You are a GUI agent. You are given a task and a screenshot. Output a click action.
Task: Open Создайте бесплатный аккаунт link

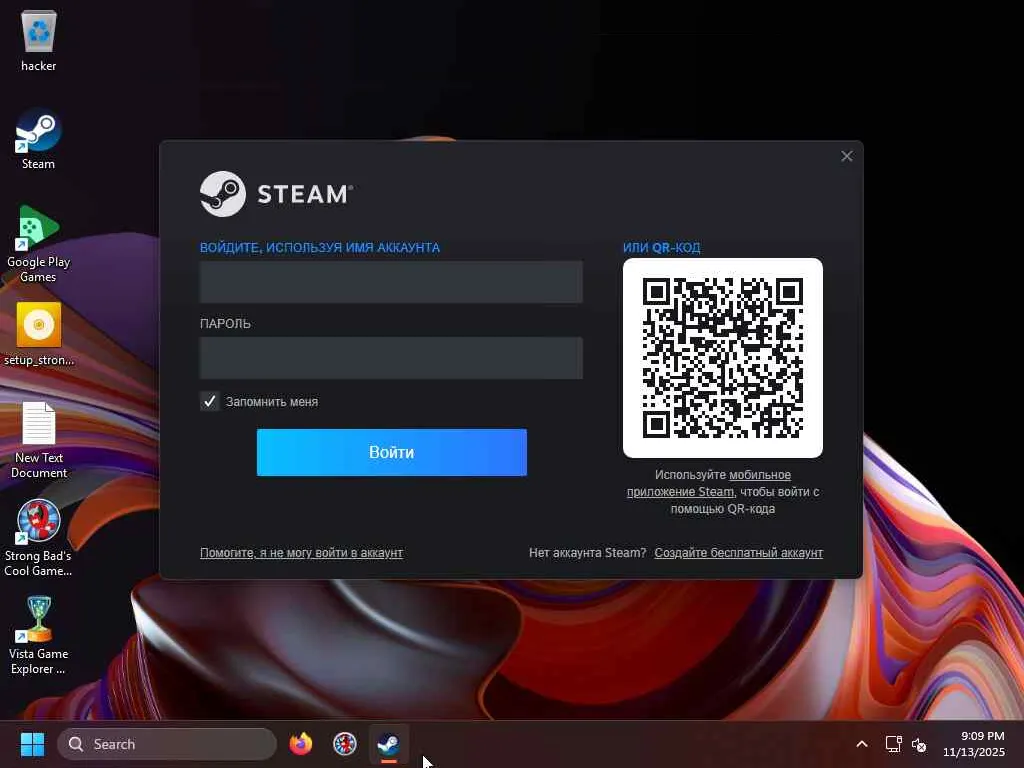pos(739,552)
